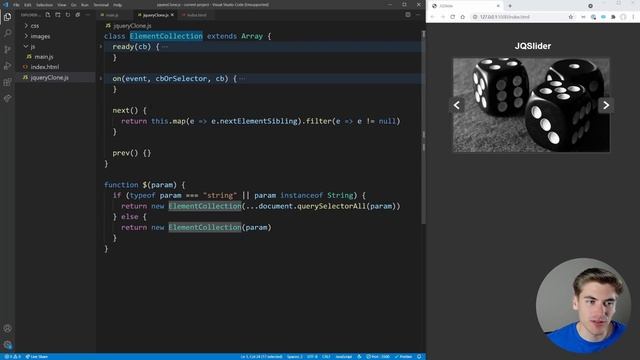Reload the browser page
640x360 pixels.
coord(453,17)
